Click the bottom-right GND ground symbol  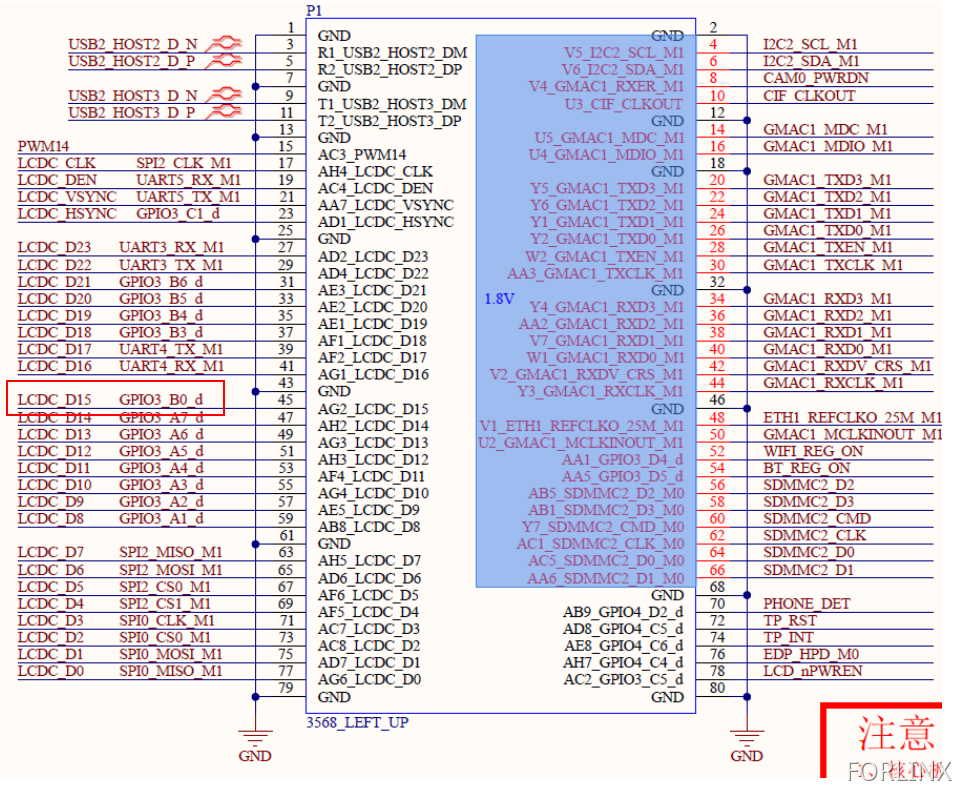point(745,744)
